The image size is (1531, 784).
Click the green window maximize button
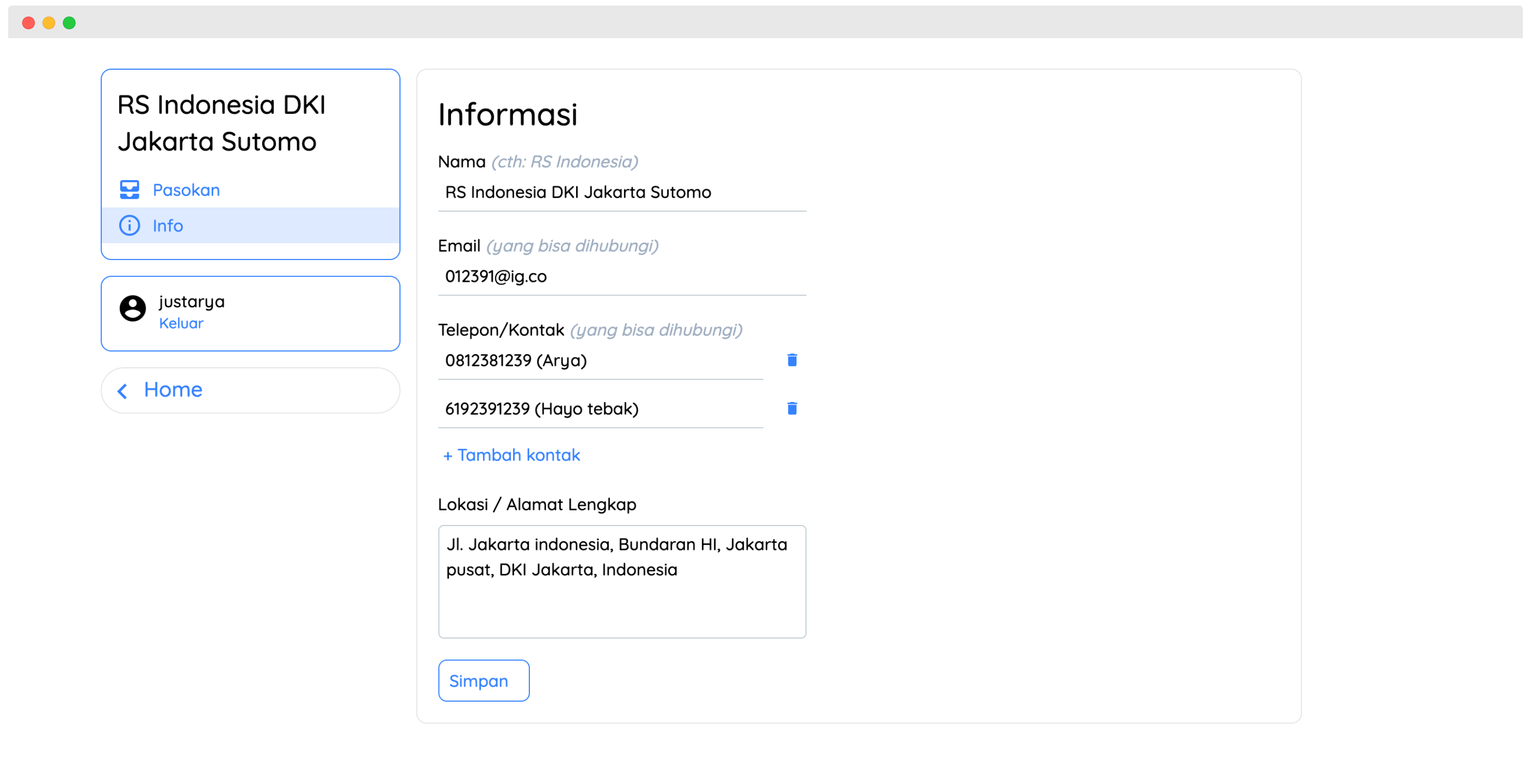pos(69,22)
